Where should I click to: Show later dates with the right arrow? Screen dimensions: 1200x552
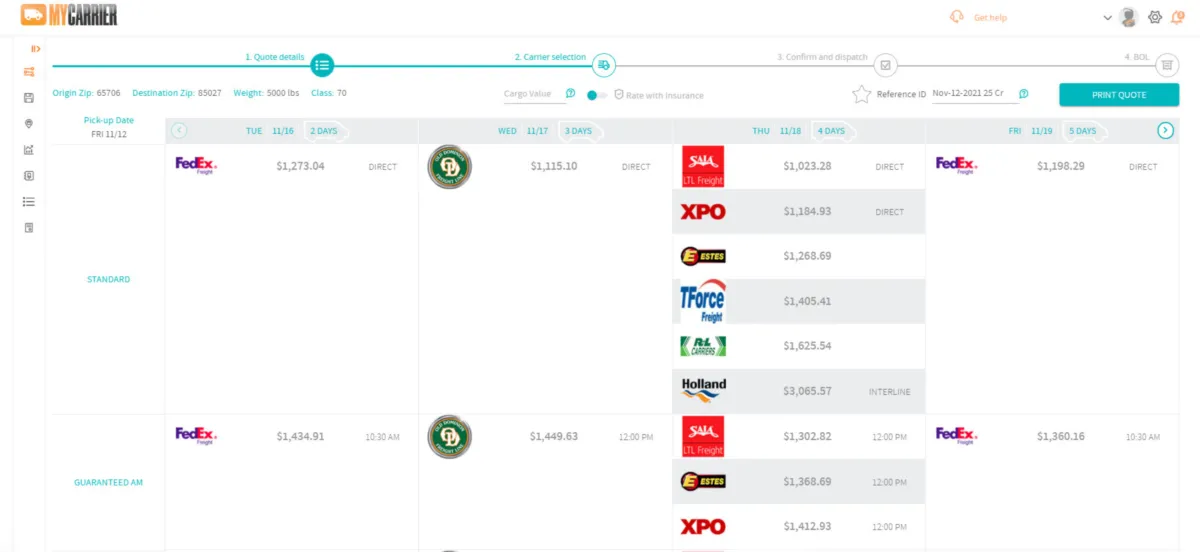click(x=1166, y=130)
